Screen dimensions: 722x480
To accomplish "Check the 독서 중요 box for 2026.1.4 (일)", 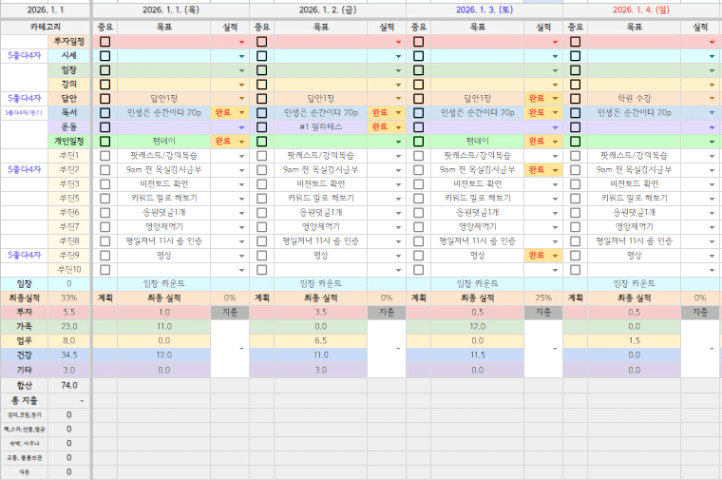I will pyautogui.click(x=575, y=113).
